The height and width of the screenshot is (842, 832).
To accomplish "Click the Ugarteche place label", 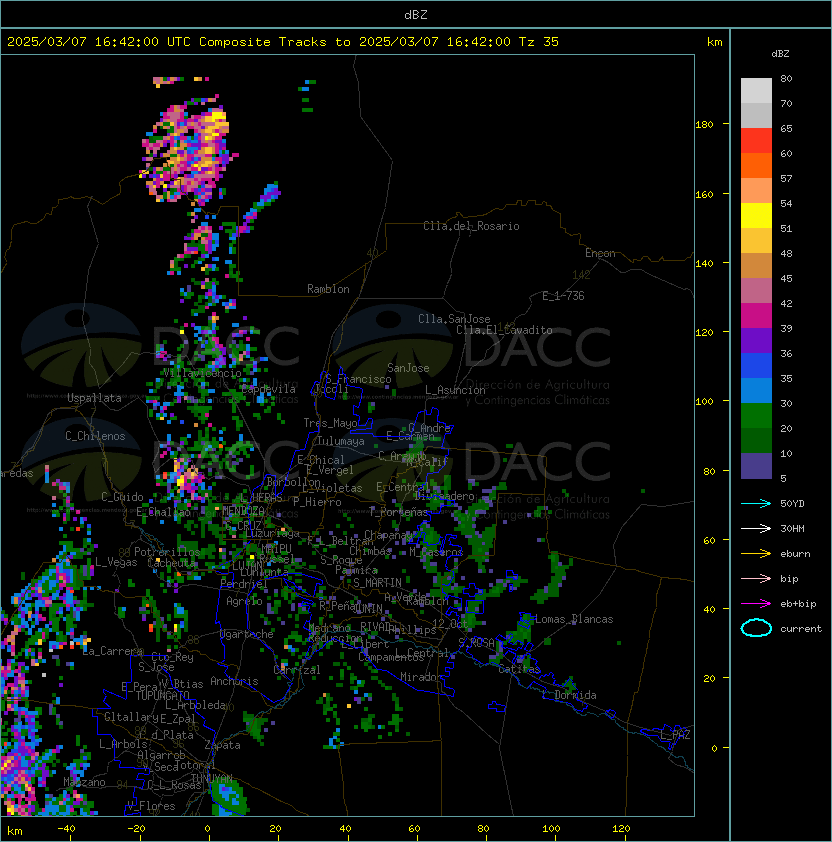I will point(246,634).
